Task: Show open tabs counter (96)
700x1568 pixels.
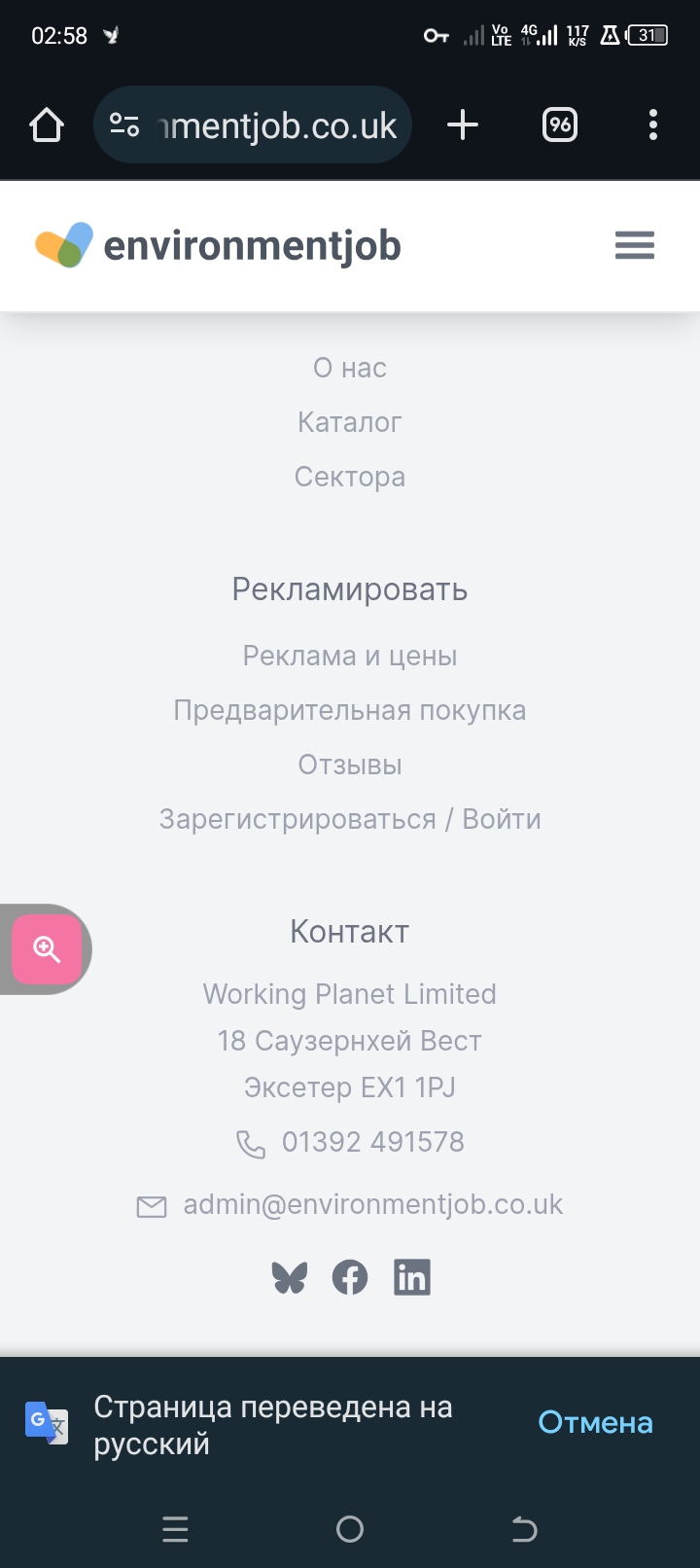Action: (x=560, y=125)
